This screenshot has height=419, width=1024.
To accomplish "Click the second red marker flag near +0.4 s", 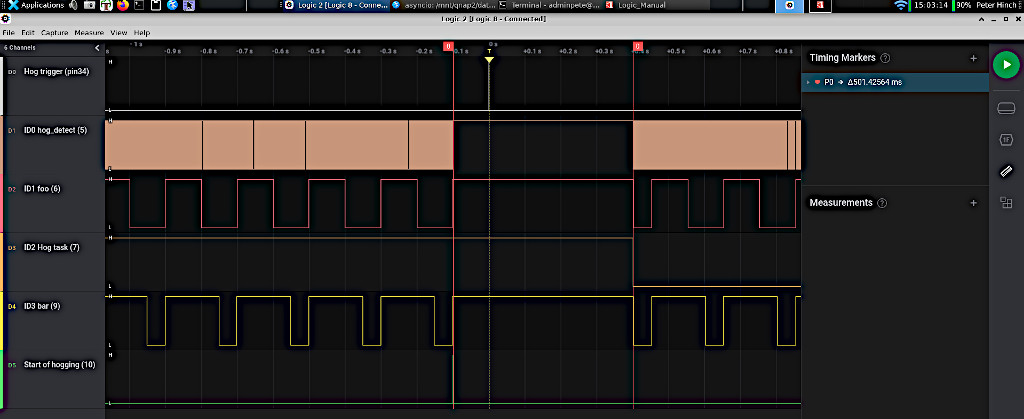I will tap(637, 46).
